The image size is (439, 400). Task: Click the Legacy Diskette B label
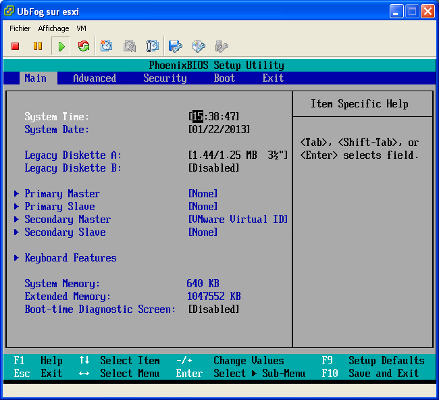pos(73,168)
